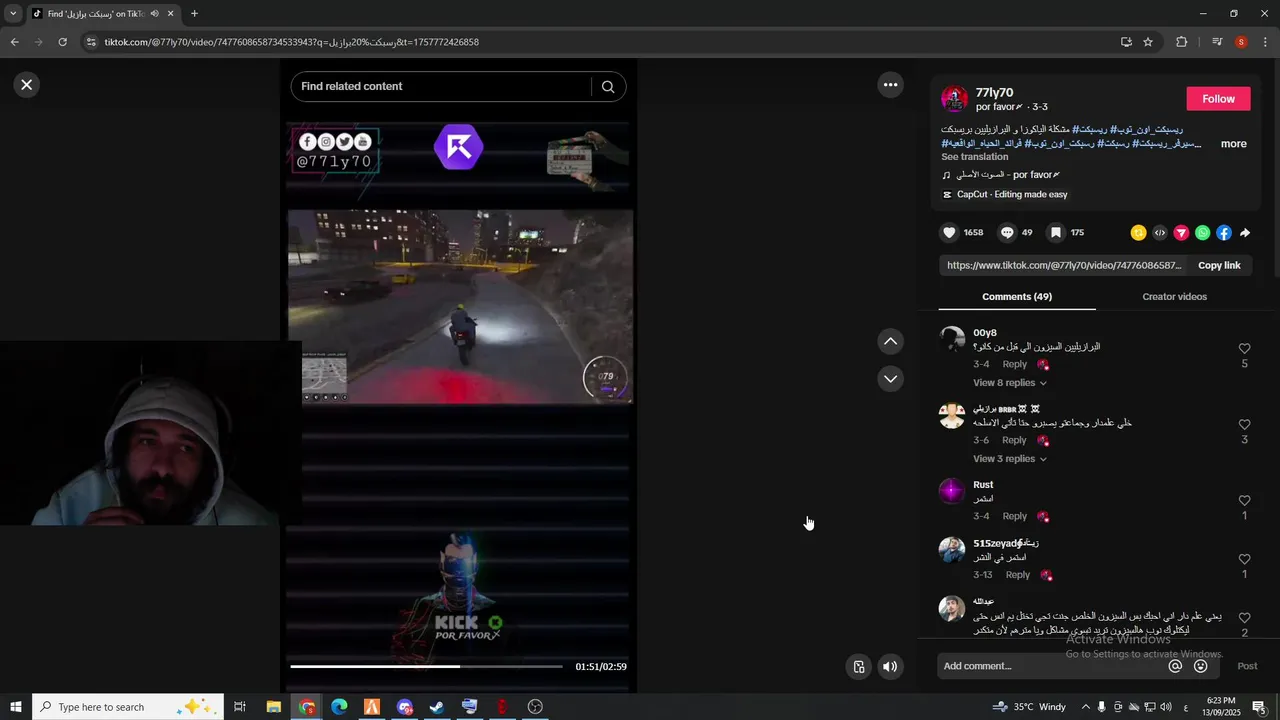Repost the video with the yellow repost icon
Image resolution: width=1280 pixels, height=720 pixels.
(x=1138, y=233)
